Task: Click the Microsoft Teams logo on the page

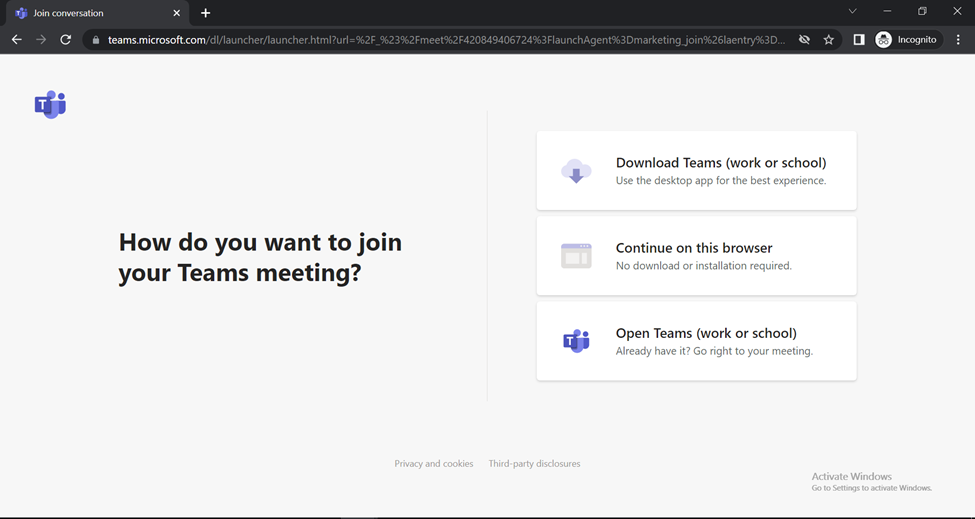Action: 50,104
